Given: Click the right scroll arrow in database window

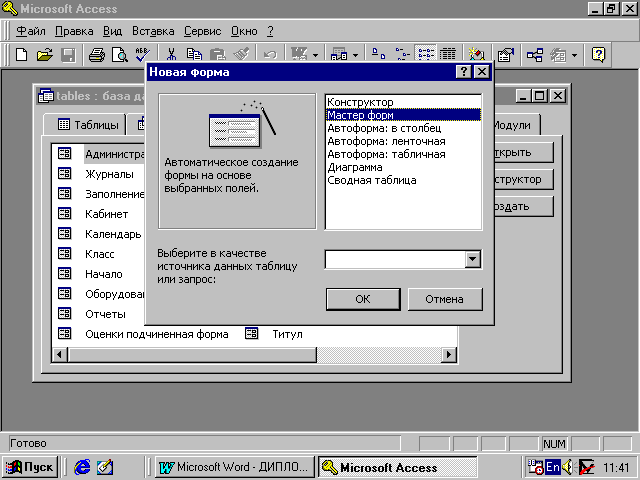Looking at the screenshot, I should tap(449, 354).
